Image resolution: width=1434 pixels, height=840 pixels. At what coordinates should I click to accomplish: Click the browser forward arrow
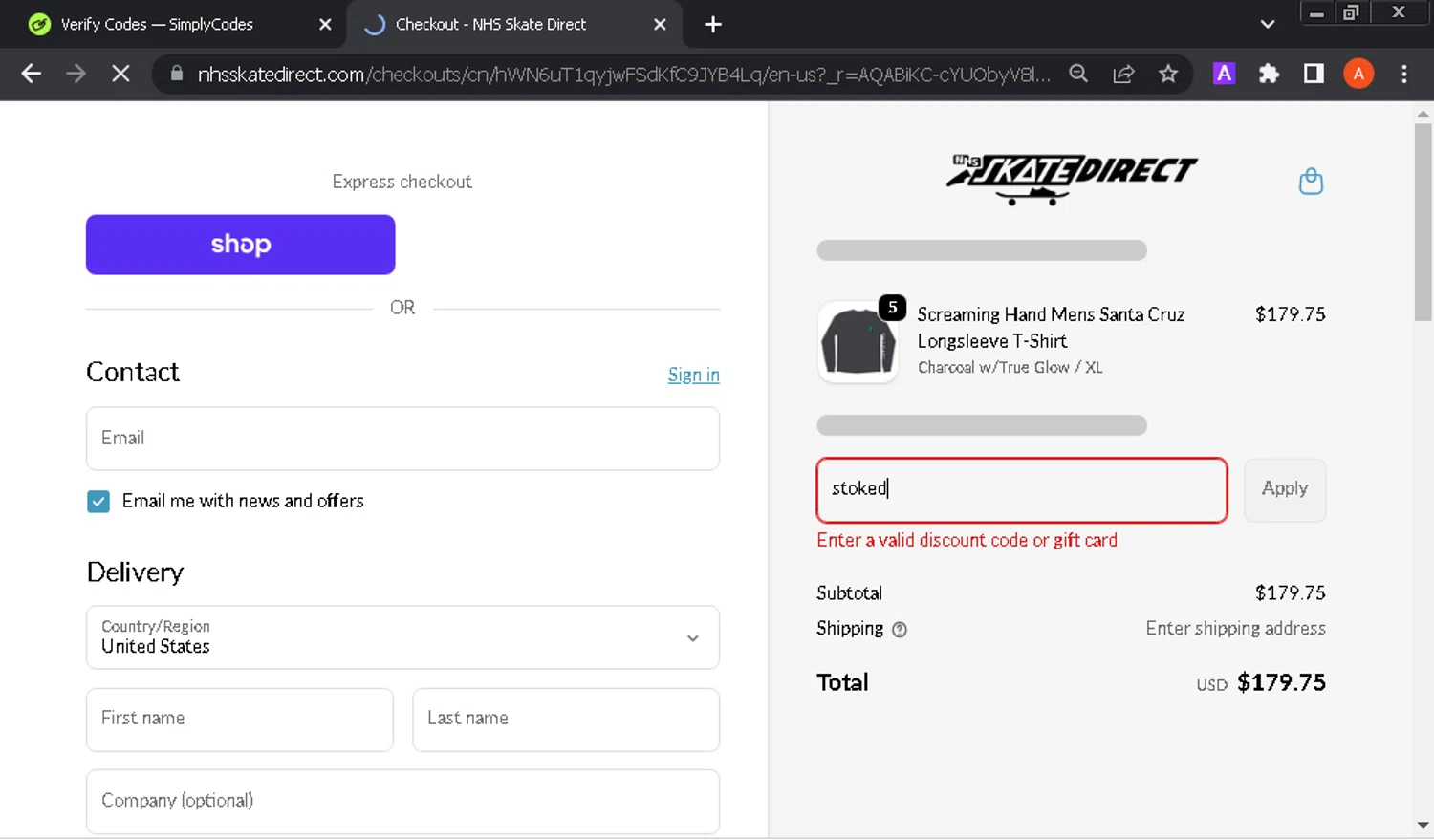76,74
